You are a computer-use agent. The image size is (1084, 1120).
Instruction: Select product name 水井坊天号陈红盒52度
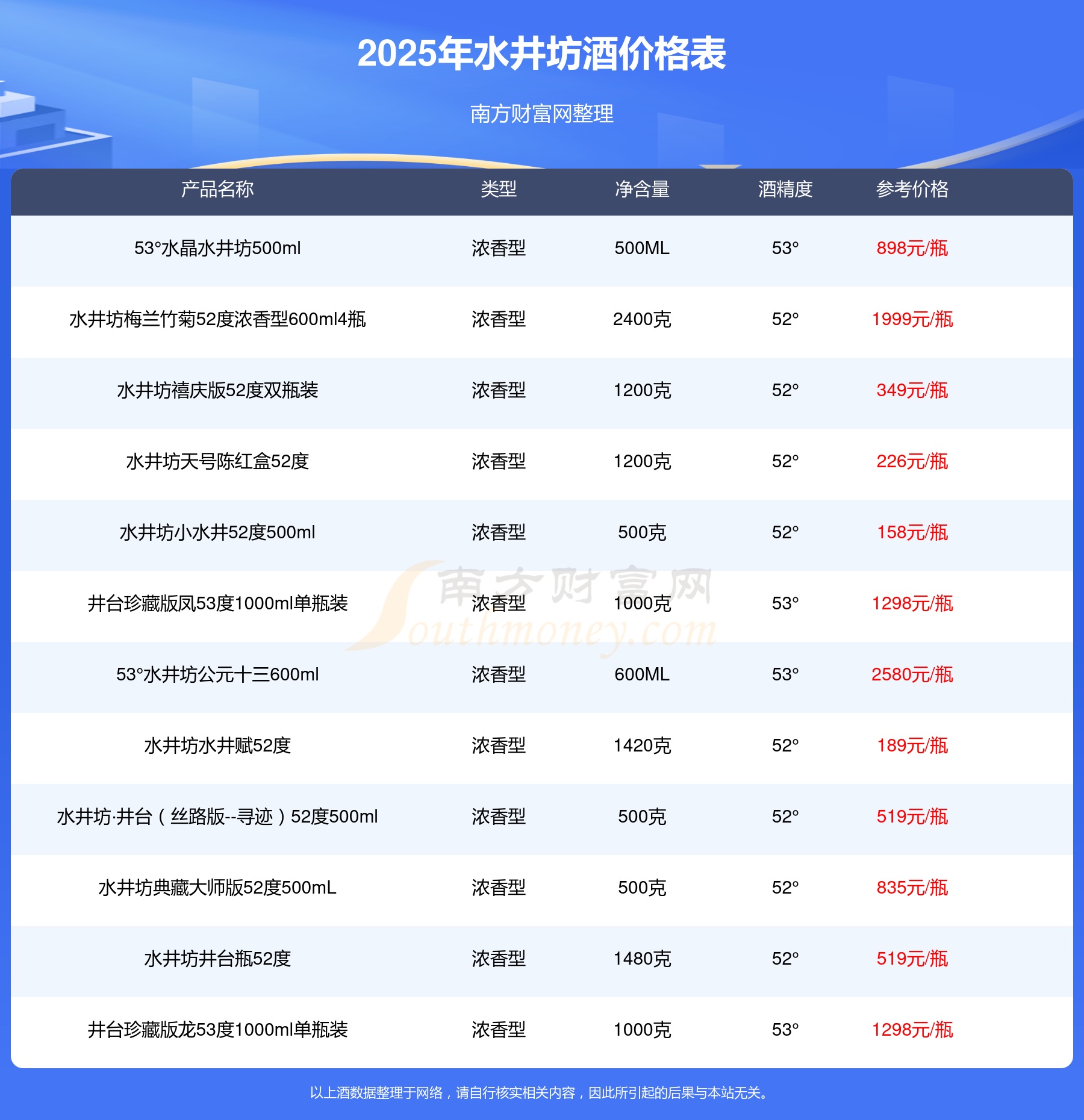point(217,461)
